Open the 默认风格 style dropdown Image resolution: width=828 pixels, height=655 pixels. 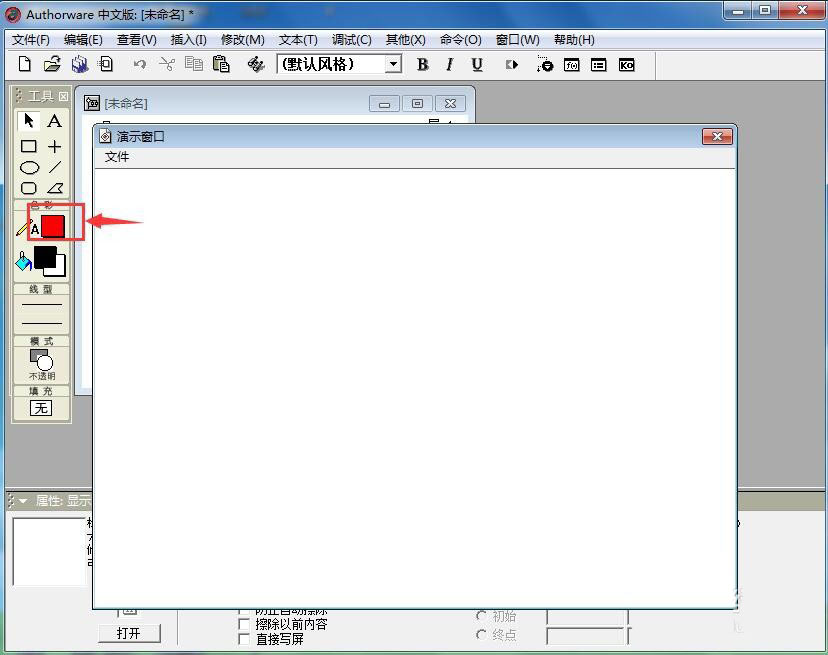392,64
